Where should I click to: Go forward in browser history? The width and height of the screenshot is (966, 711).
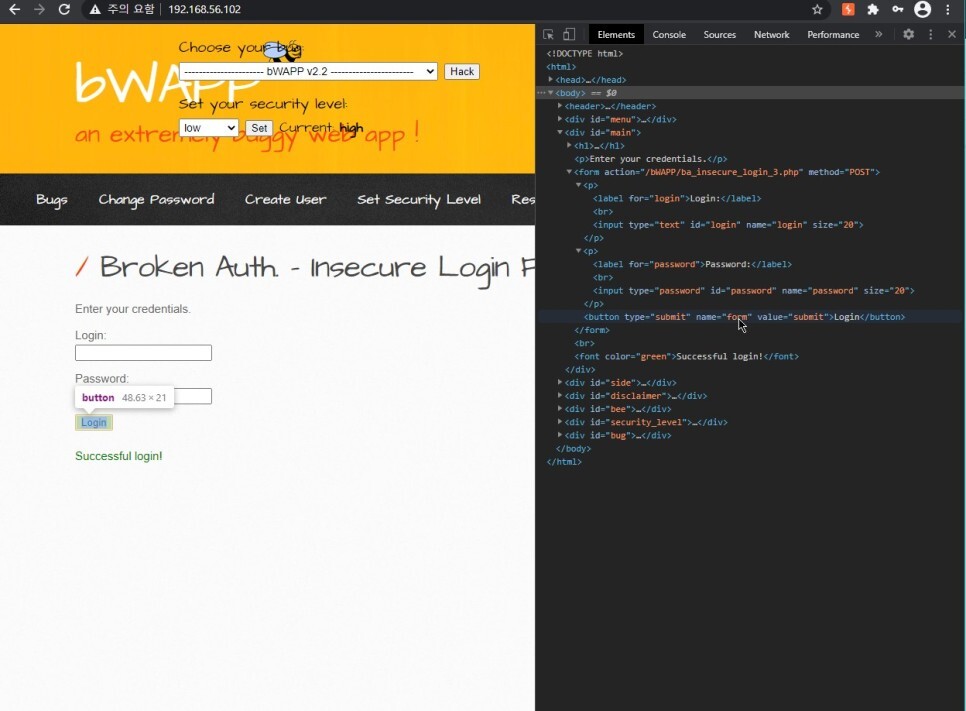[x=39, y=9]
